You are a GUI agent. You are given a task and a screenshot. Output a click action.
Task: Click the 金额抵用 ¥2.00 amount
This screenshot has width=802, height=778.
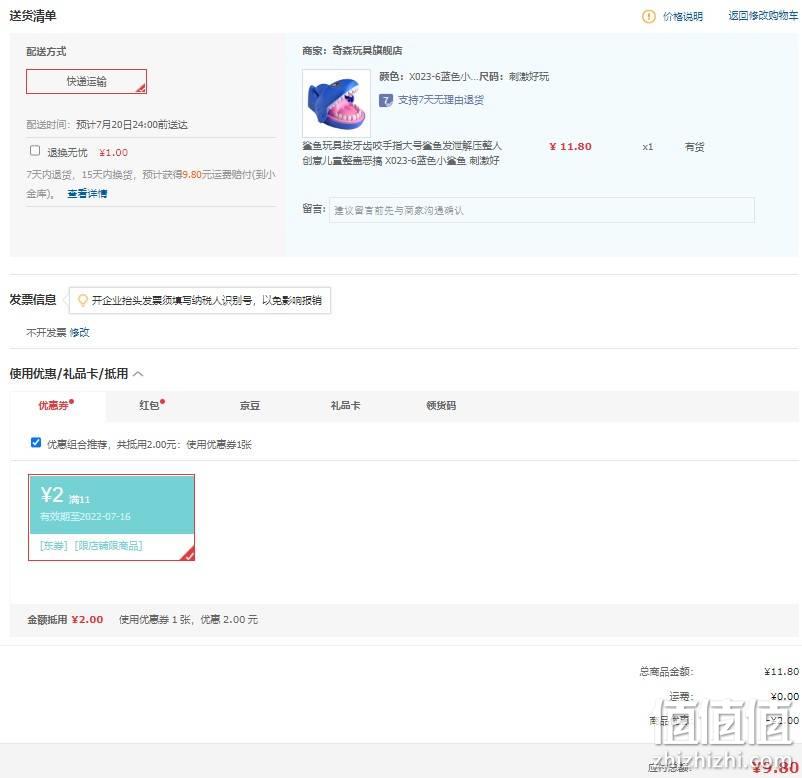pyautogui.click(x=87, y=619)
